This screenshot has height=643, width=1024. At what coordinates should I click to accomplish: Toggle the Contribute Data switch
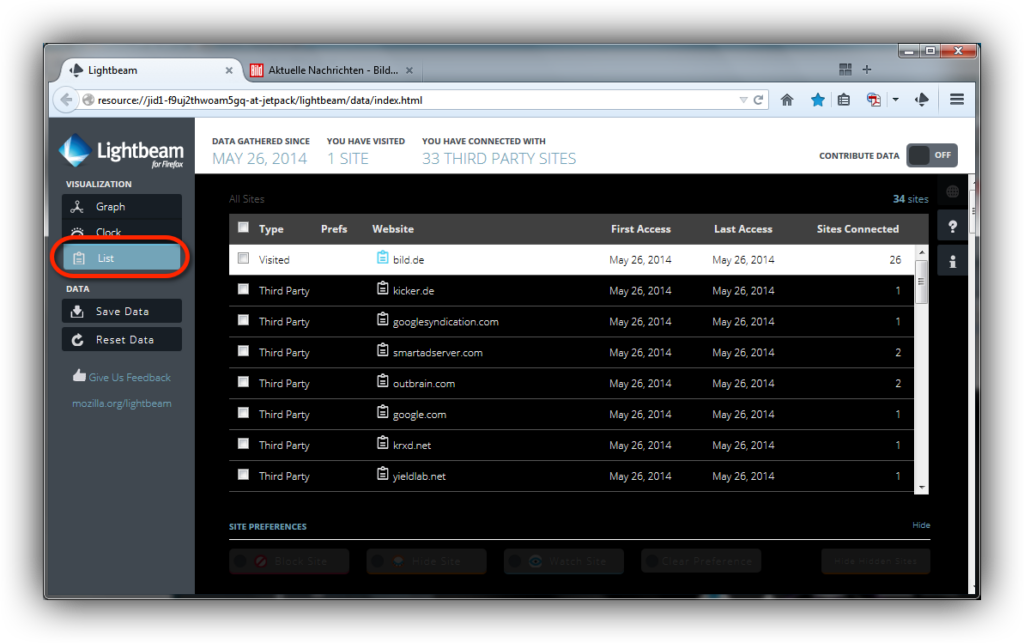931,155
